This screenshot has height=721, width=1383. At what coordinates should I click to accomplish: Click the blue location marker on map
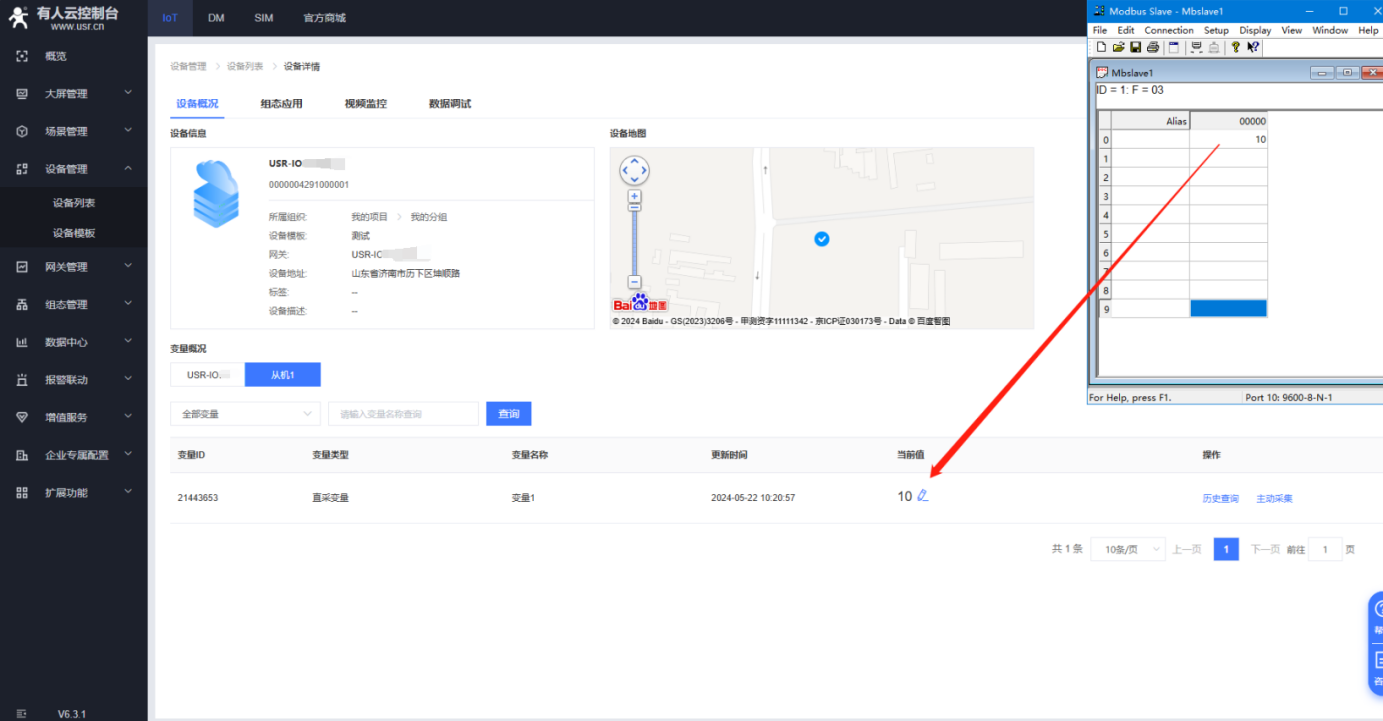tap(821, 239)
